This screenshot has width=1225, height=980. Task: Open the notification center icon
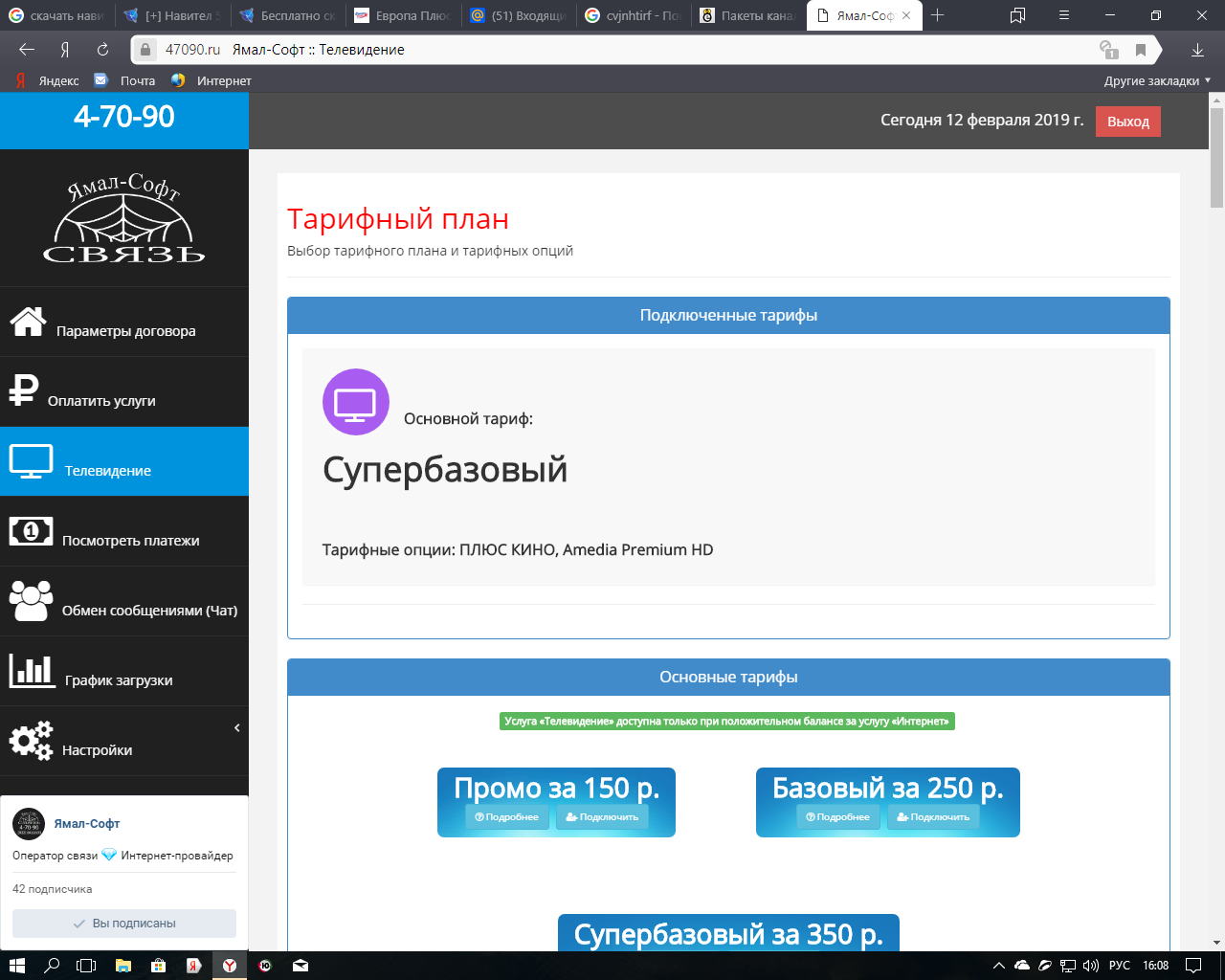coord(1193,966)
